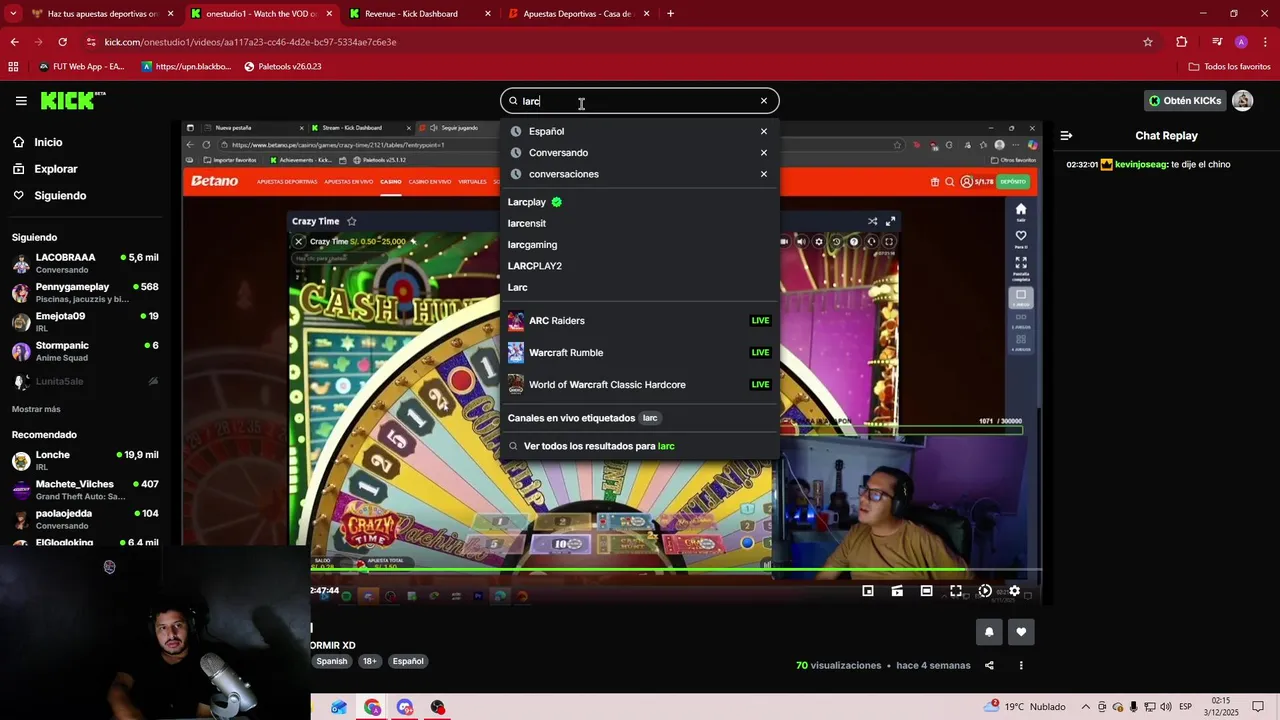Open the Pennygameplay followed channel
This screenshot has width=1280, height=720.
click(x=85, y=292)
